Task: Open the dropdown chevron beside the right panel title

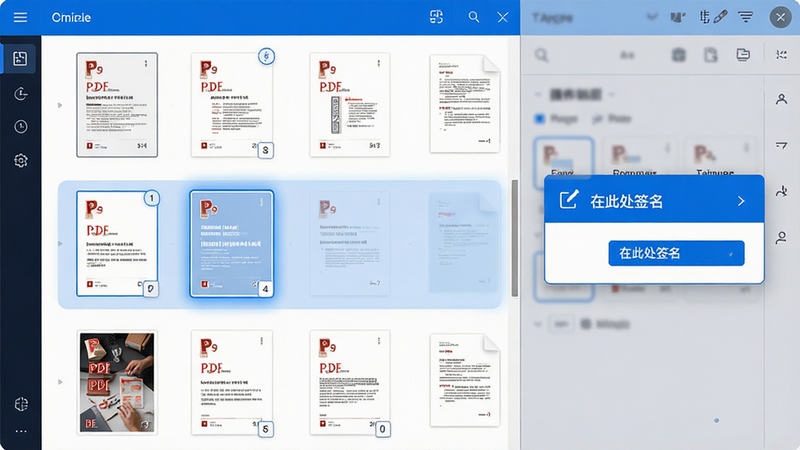Action: pos(652,17)
